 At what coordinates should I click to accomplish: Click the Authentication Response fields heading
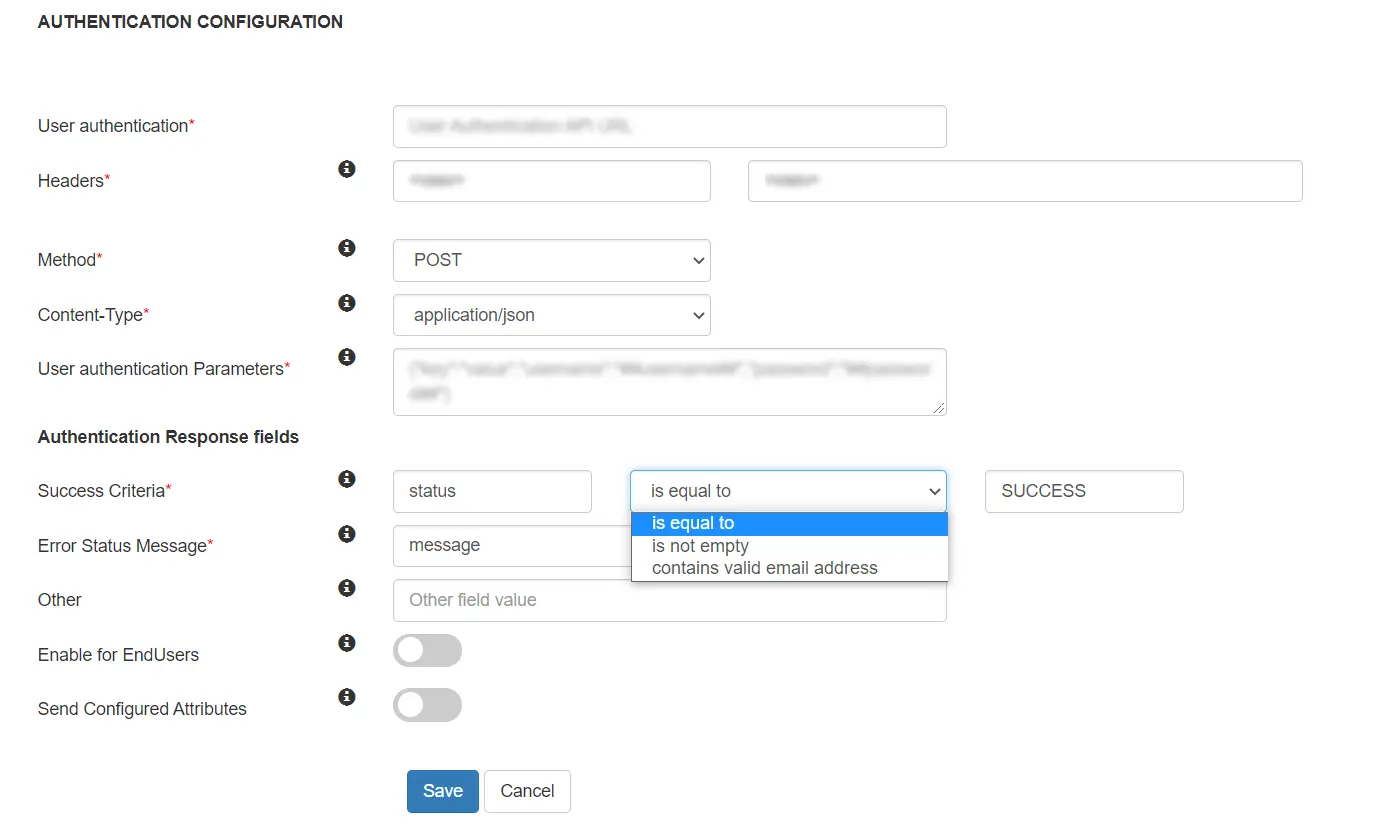click(167, 437)
